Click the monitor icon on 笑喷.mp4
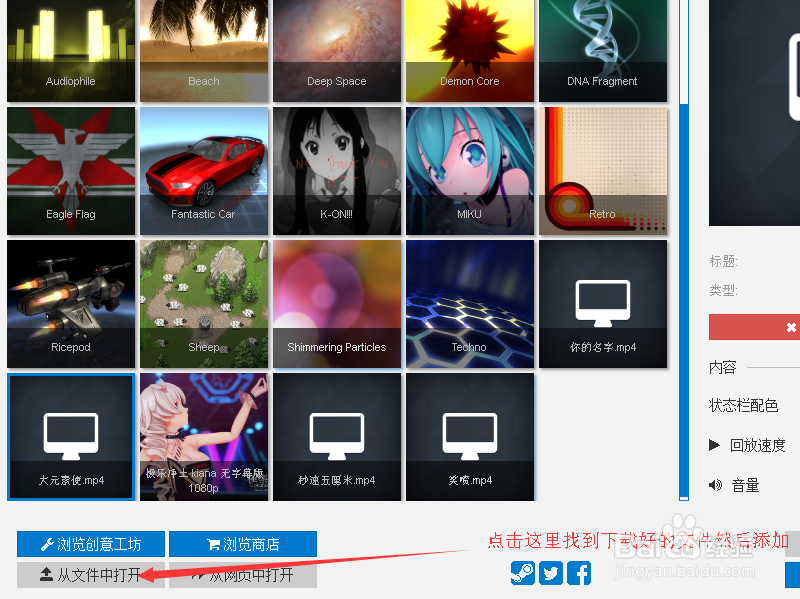800x599 pixels. tap(469, 436)
